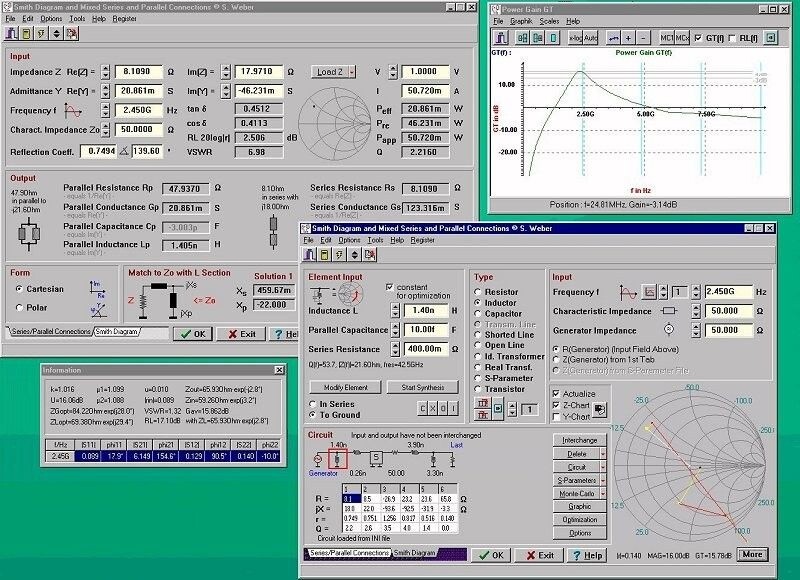Click the MCx button in Power Gain toolbar
The height and width of the screenshot is (580, 800).
point(682,38)
